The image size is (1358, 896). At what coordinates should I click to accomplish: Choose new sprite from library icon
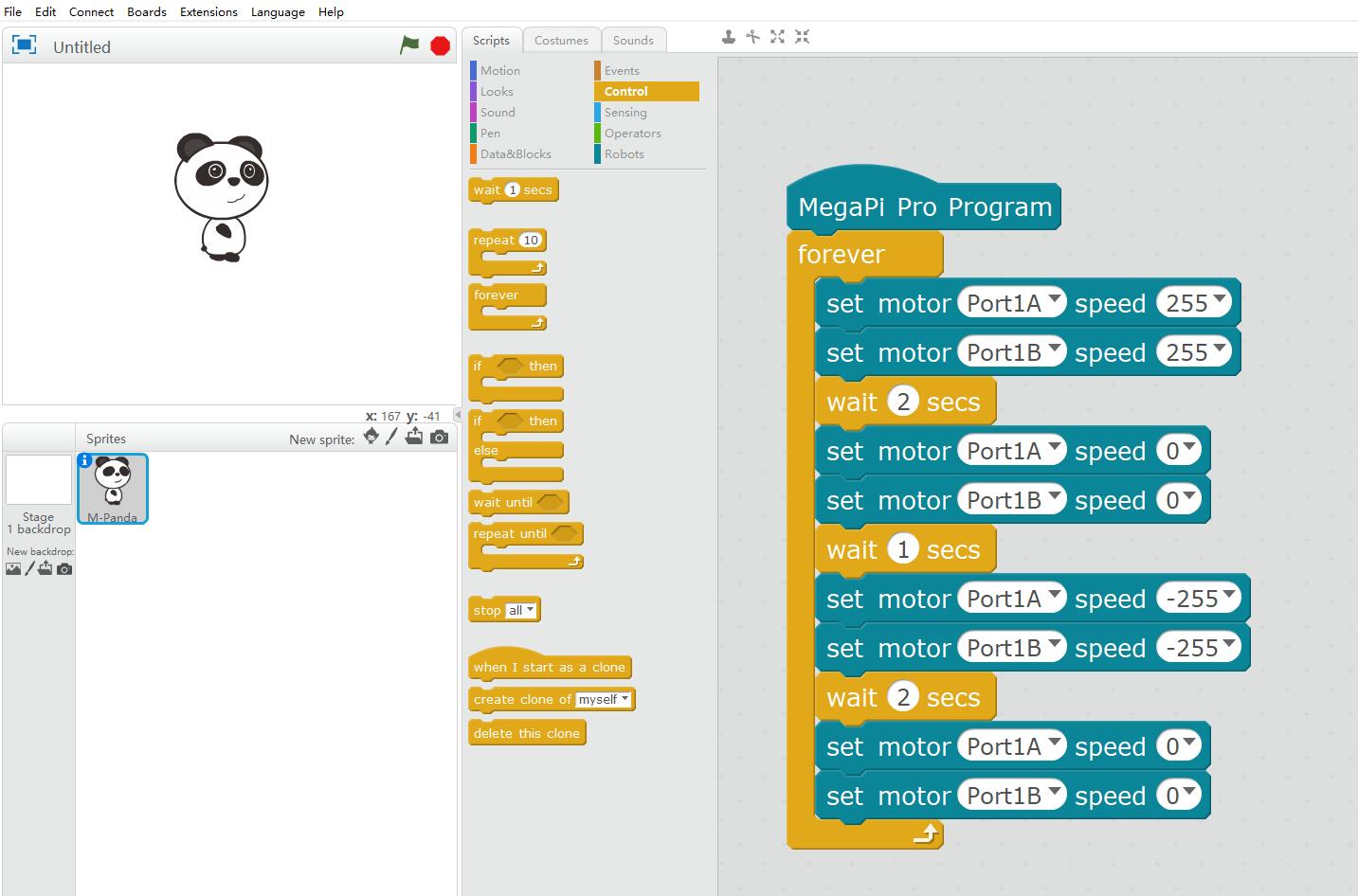[x=371, y=437]
